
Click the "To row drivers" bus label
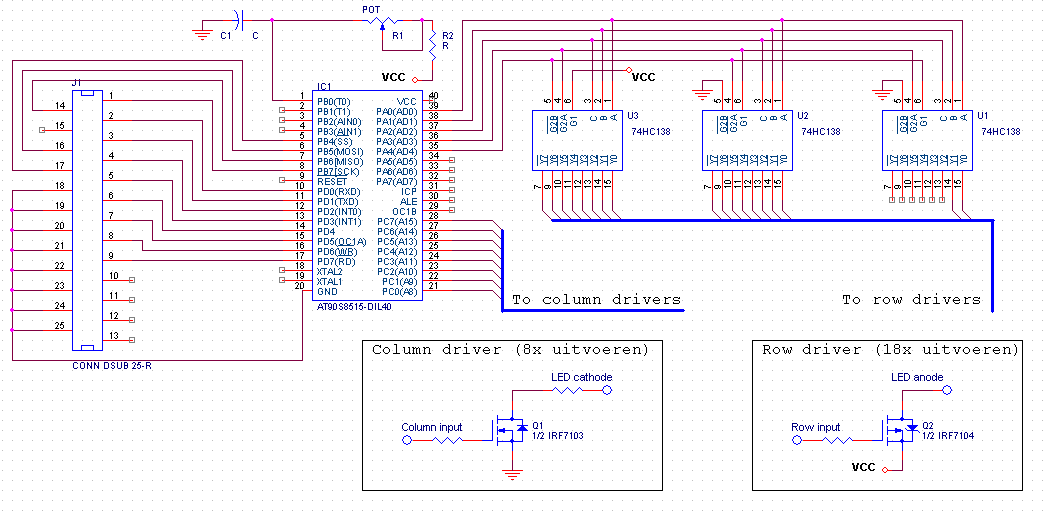[911, 299]
